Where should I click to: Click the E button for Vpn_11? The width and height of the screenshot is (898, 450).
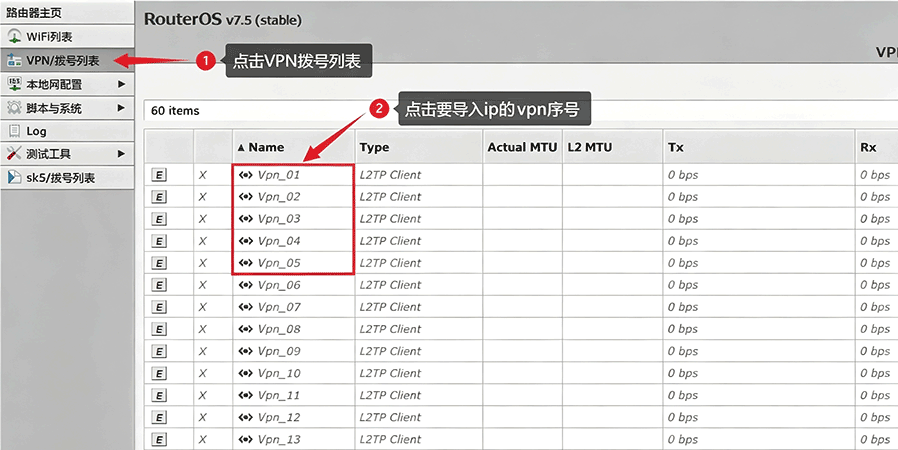pos(159,396)
